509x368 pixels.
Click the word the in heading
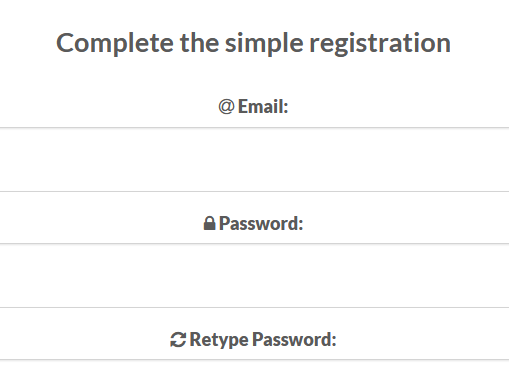(199, 43)
